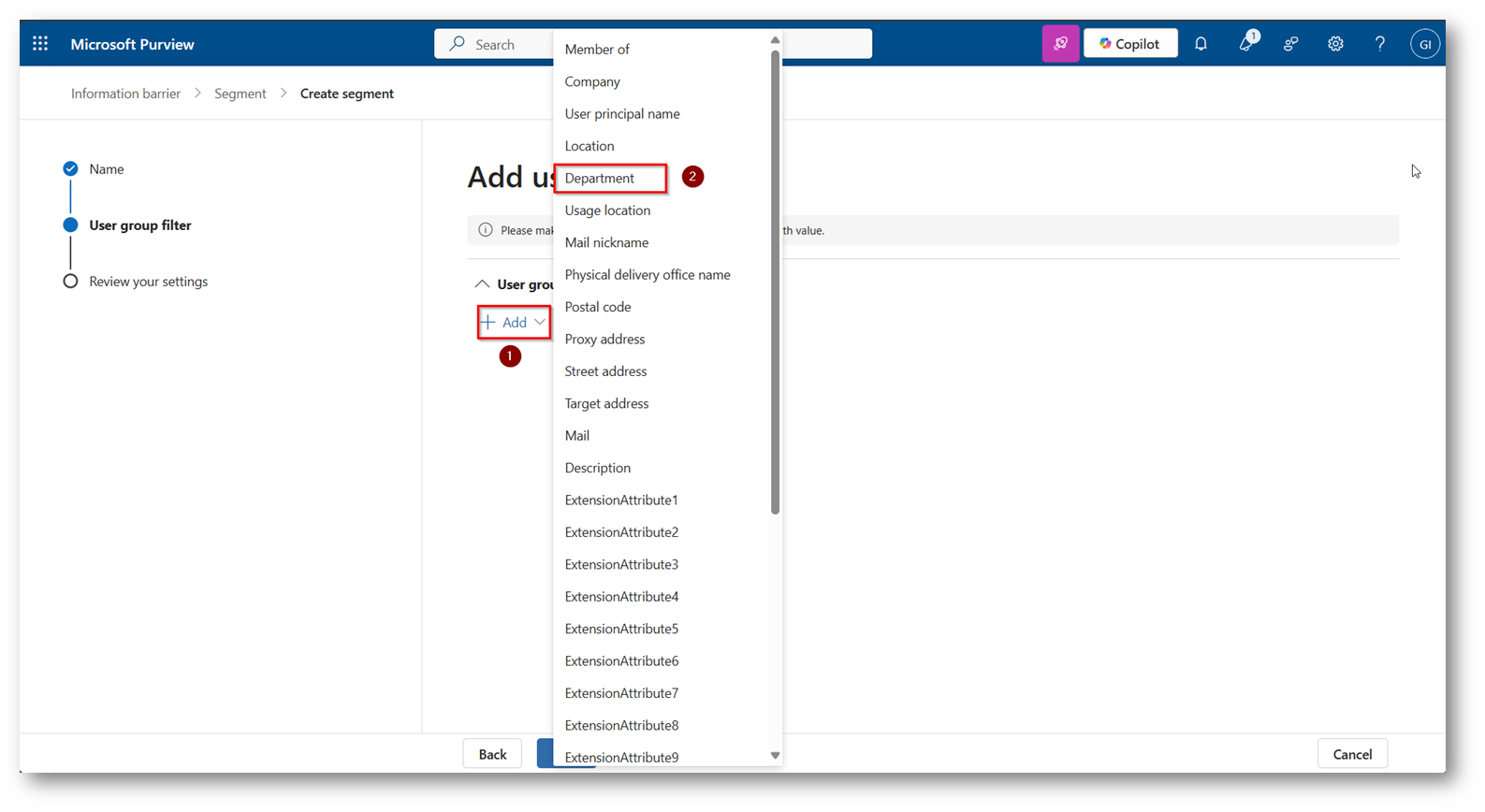Click the info icon in the notice bar
This screenshot has width=1485, height=812.
(x=486, y=230)
